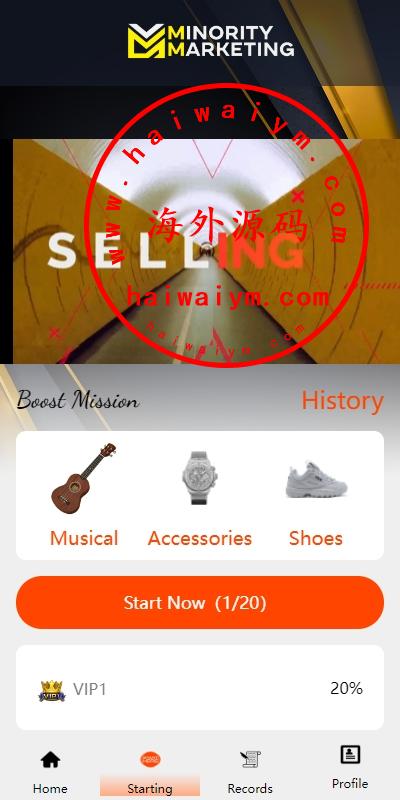Screen dimensions: 400x800
Task: Click the silver watch Accessories image
Action: pyautogui.click(x=200, y=478)
